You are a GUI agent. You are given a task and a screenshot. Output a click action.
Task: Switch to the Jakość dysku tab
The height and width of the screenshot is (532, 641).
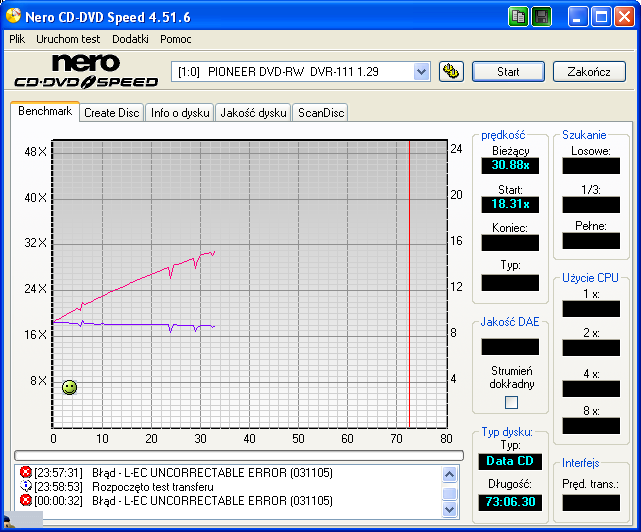pyautogui.click(x=253, y=113)
